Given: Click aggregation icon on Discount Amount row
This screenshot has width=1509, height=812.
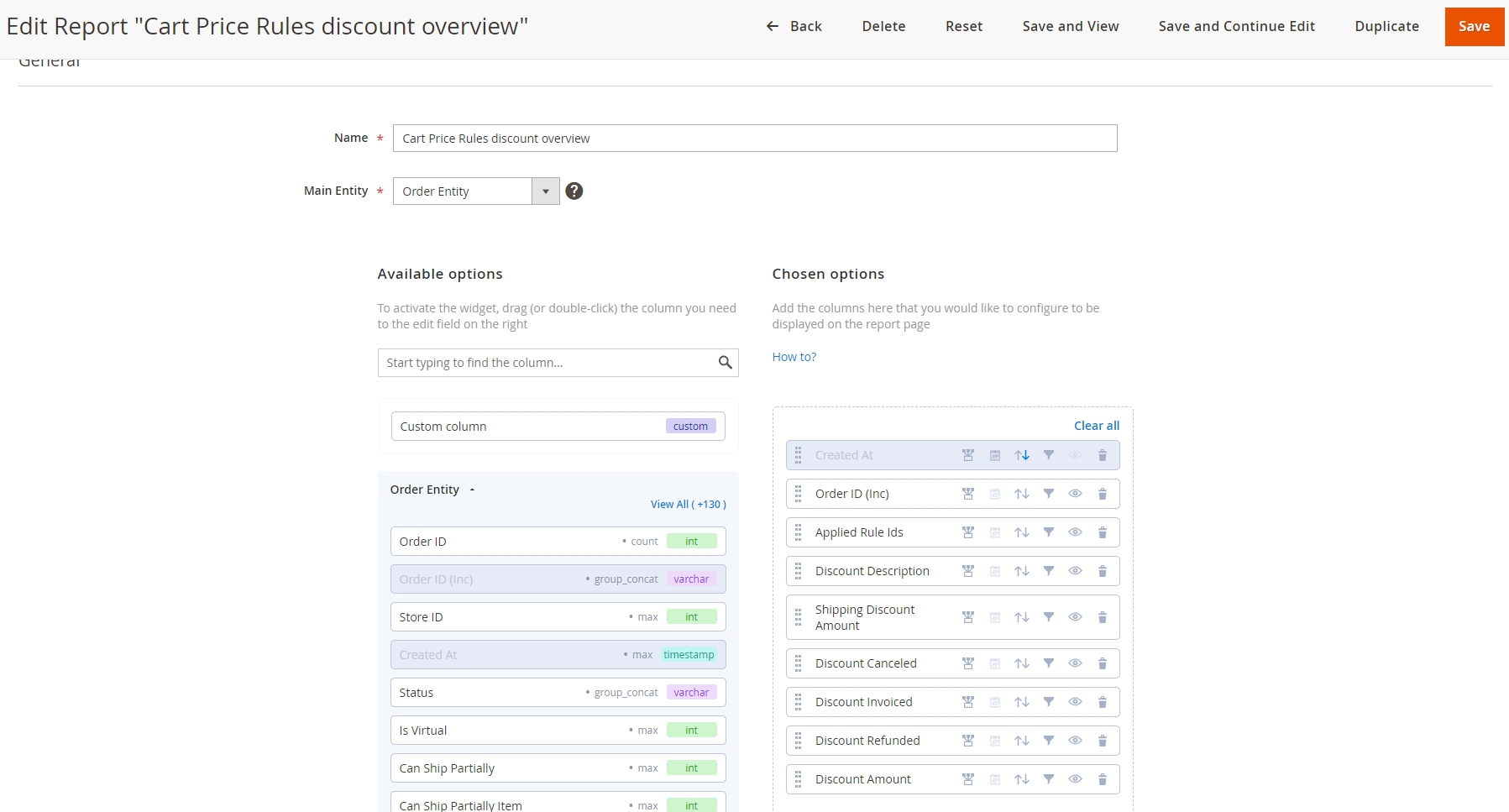Looking at the screenshot, I should [968, 779].
